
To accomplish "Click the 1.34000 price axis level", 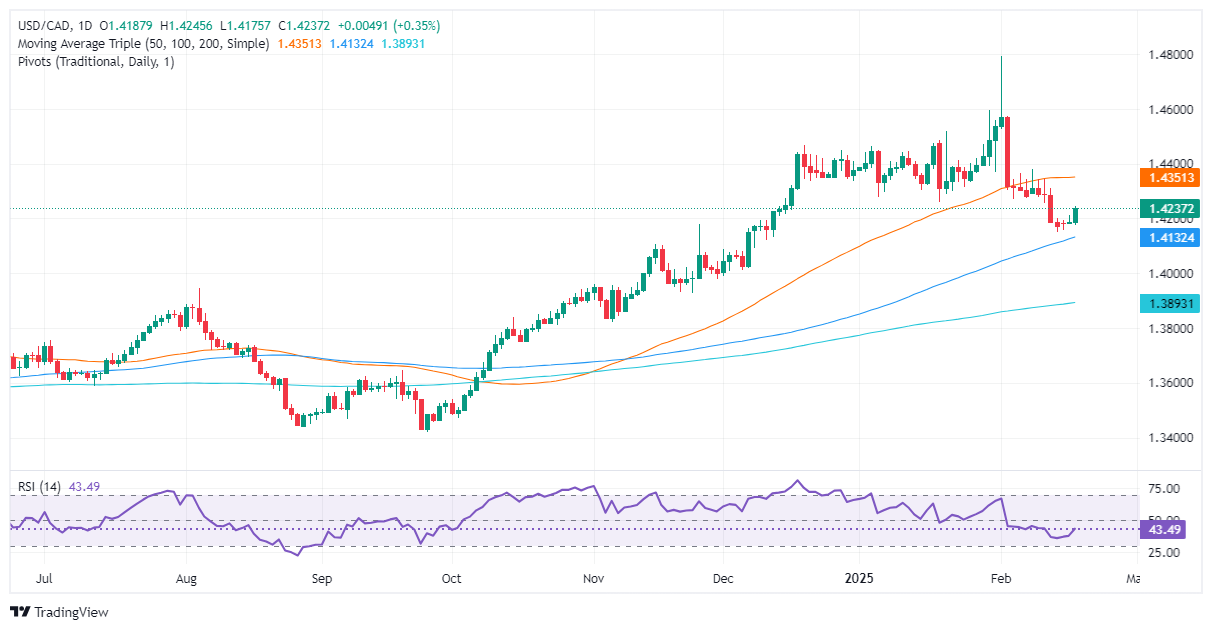I will point(1168,438).
